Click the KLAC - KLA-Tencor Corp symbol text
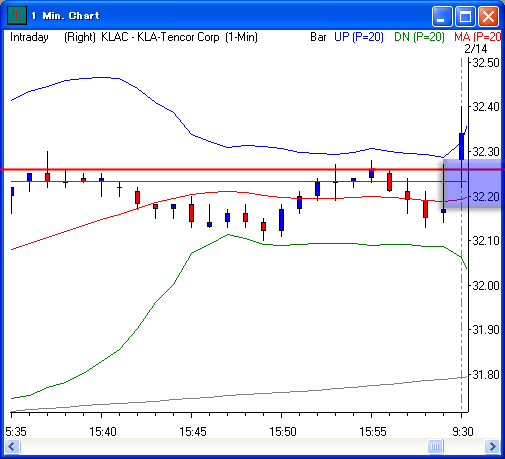This screenshot has width=505, height=459. pyautogui.click(x=160, y=37)
